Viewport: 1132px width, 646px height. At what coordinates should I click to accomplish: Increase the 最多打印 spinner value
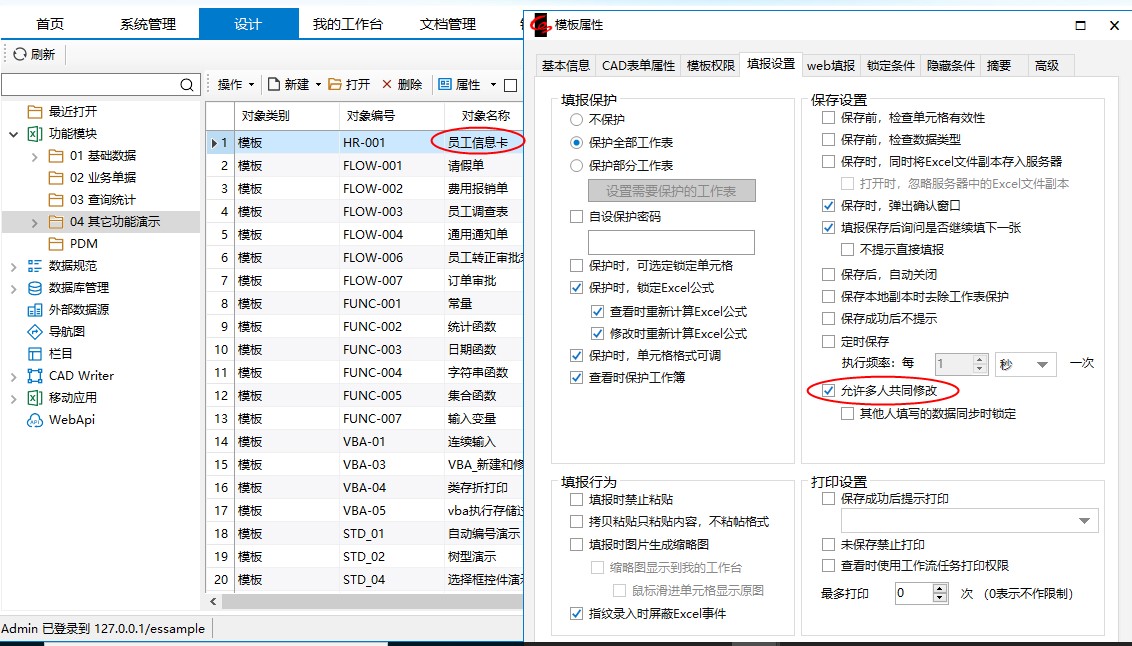click(x=939, y=588)
